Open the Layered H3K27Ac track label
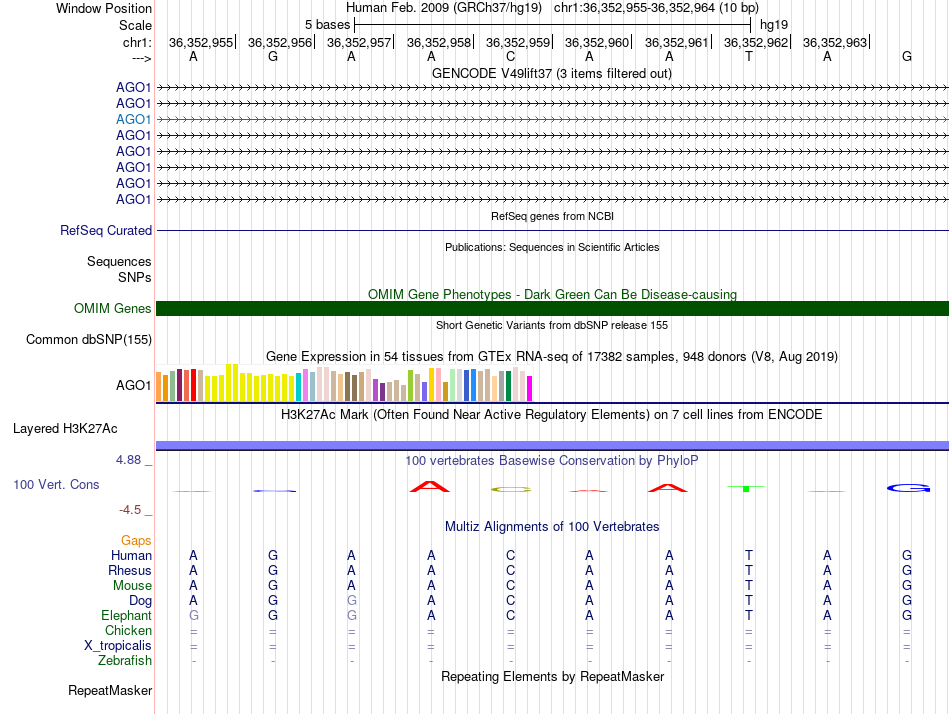 65,429
